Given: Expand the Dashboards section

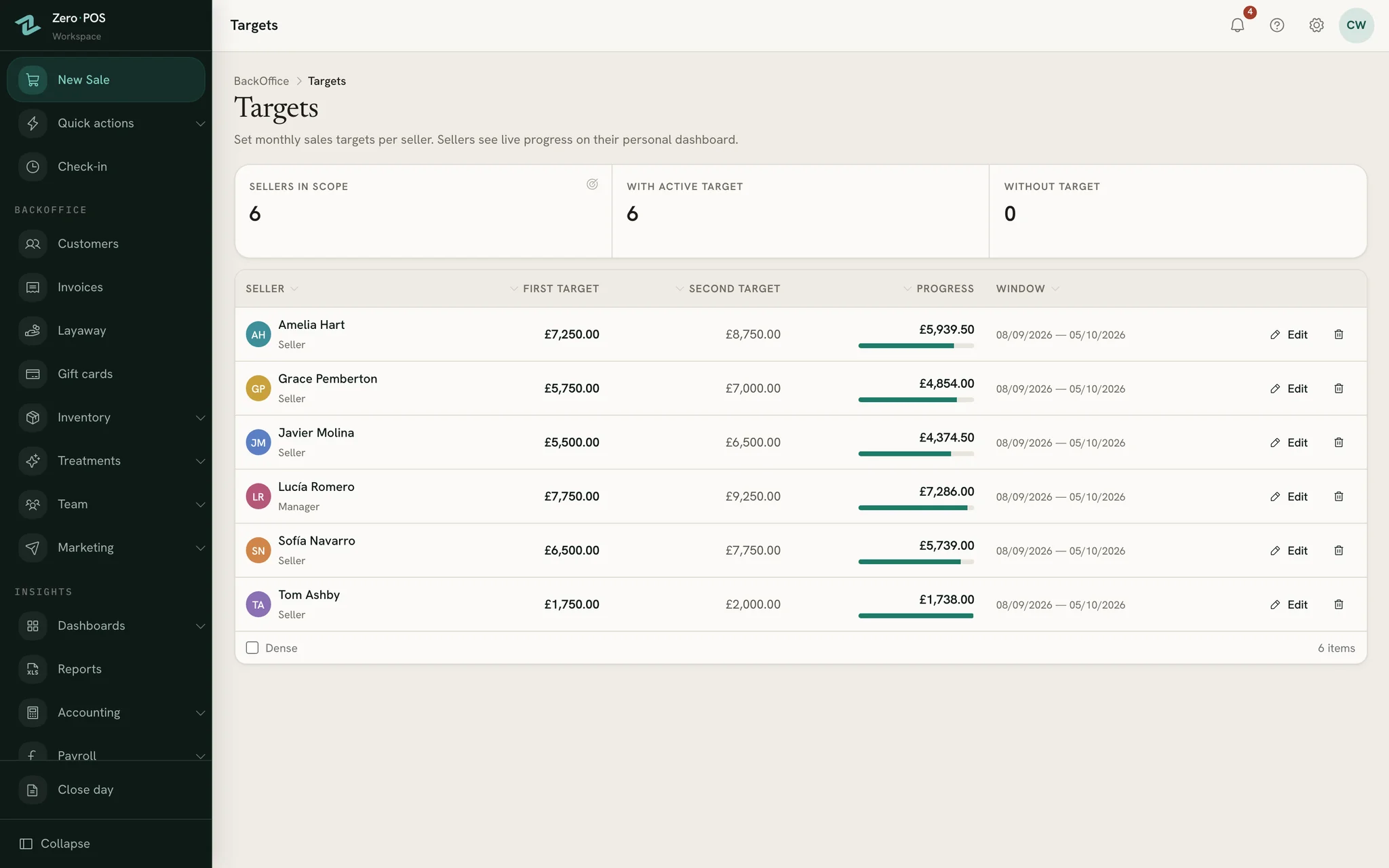Looking at the screenshot, I should tap(106, 626).
